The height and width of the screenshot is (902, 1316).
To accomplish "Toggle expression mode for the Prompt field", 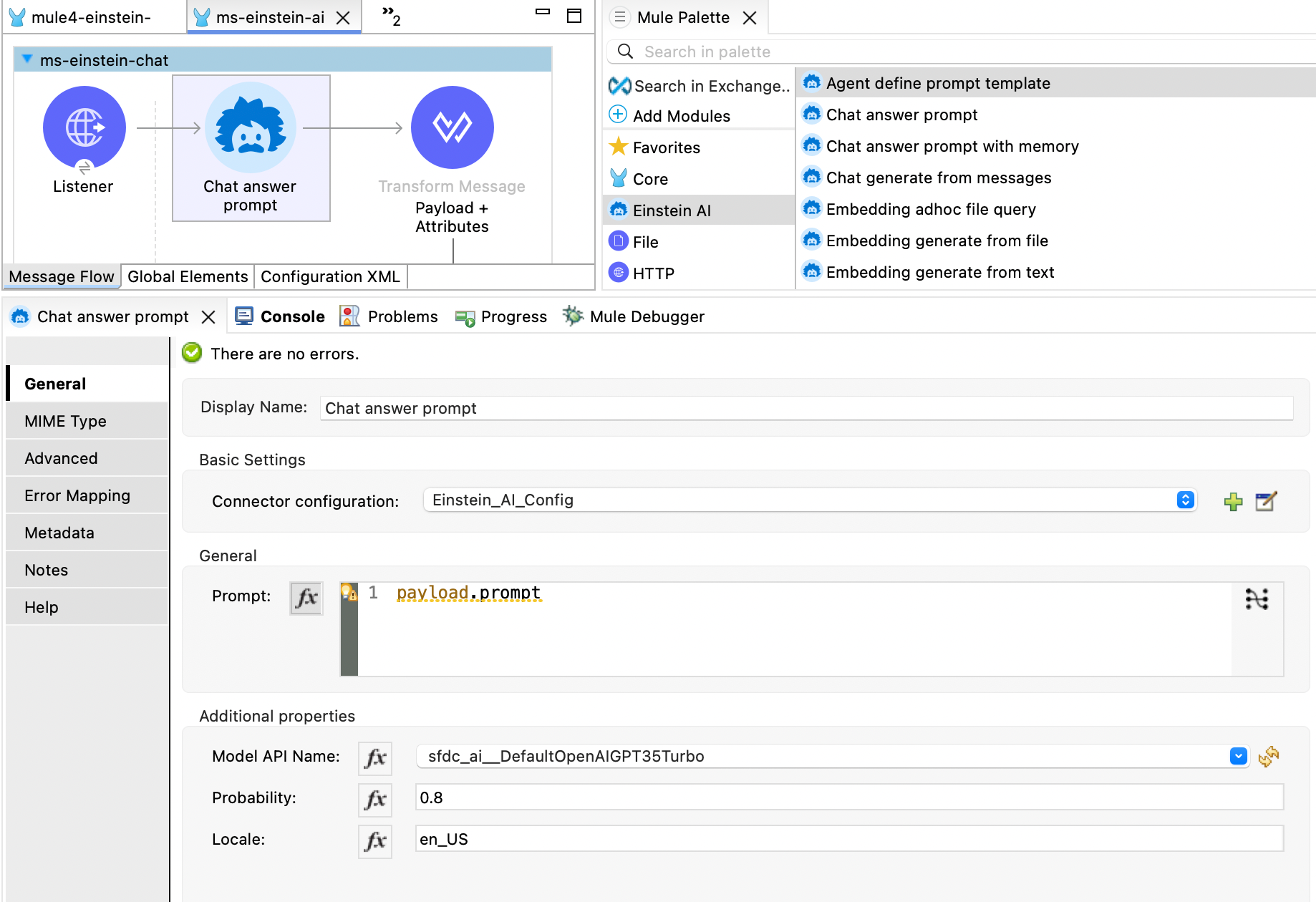I will pyautogui.click(x=306, y=598).
